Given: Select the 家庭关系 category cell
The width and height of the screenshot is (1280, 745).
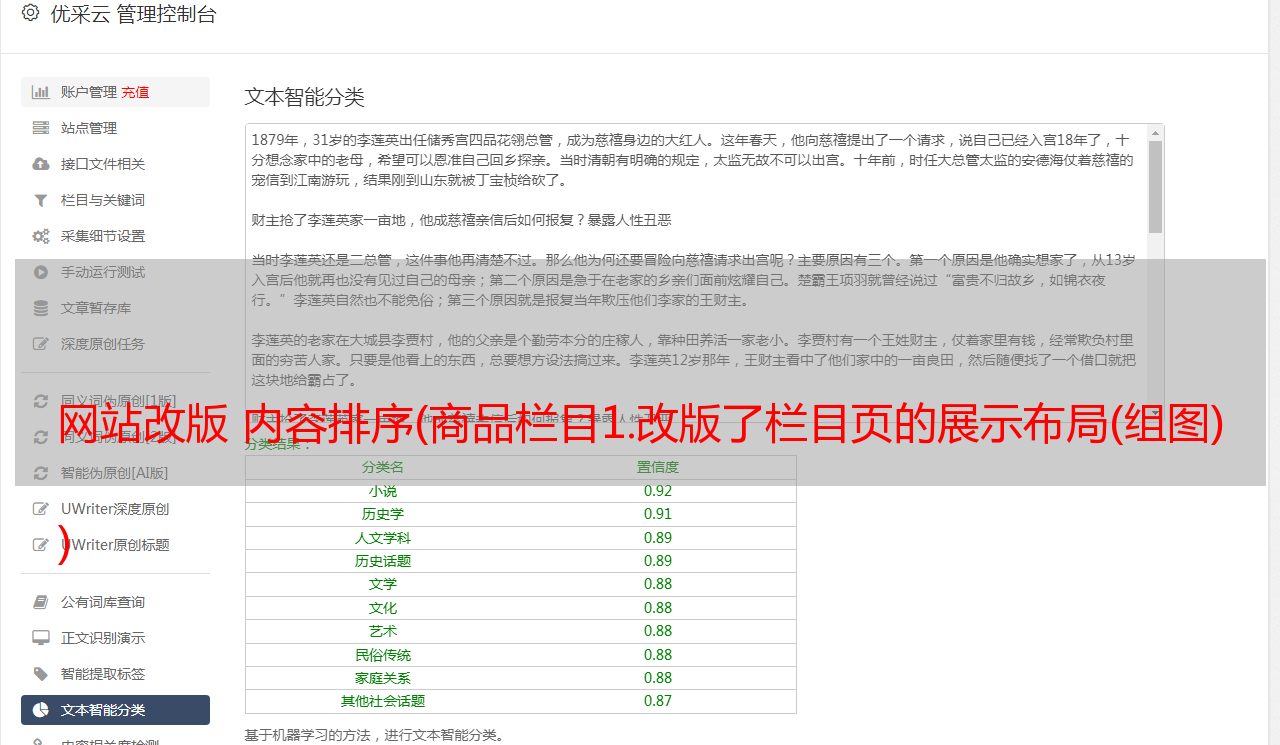Looking at the screenshot, I should pyautogui.click(x=383, y=678).
